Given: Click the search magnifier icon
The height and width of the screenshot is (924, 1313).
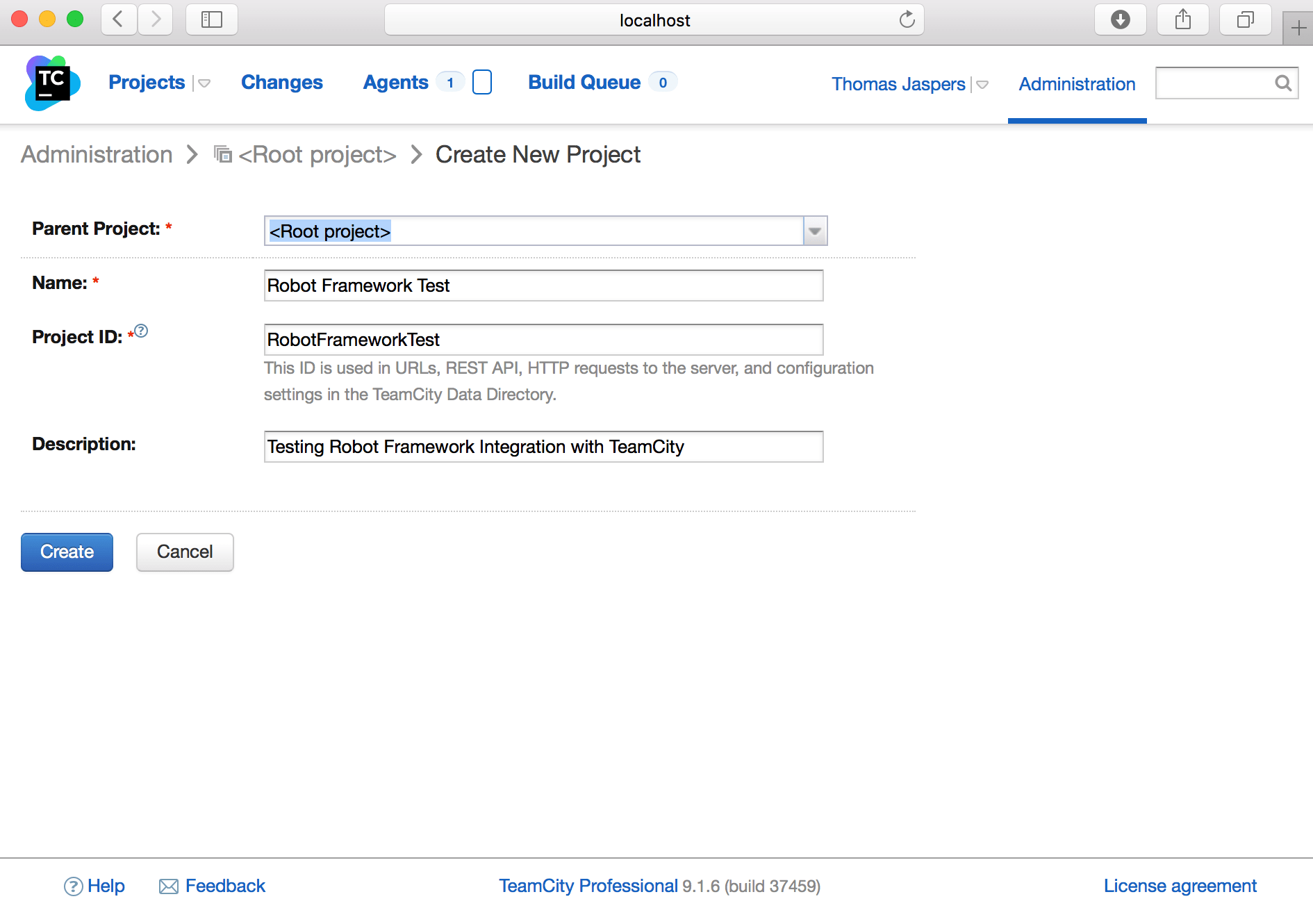Looking at the screenshot, I should tap(1282, 83).
